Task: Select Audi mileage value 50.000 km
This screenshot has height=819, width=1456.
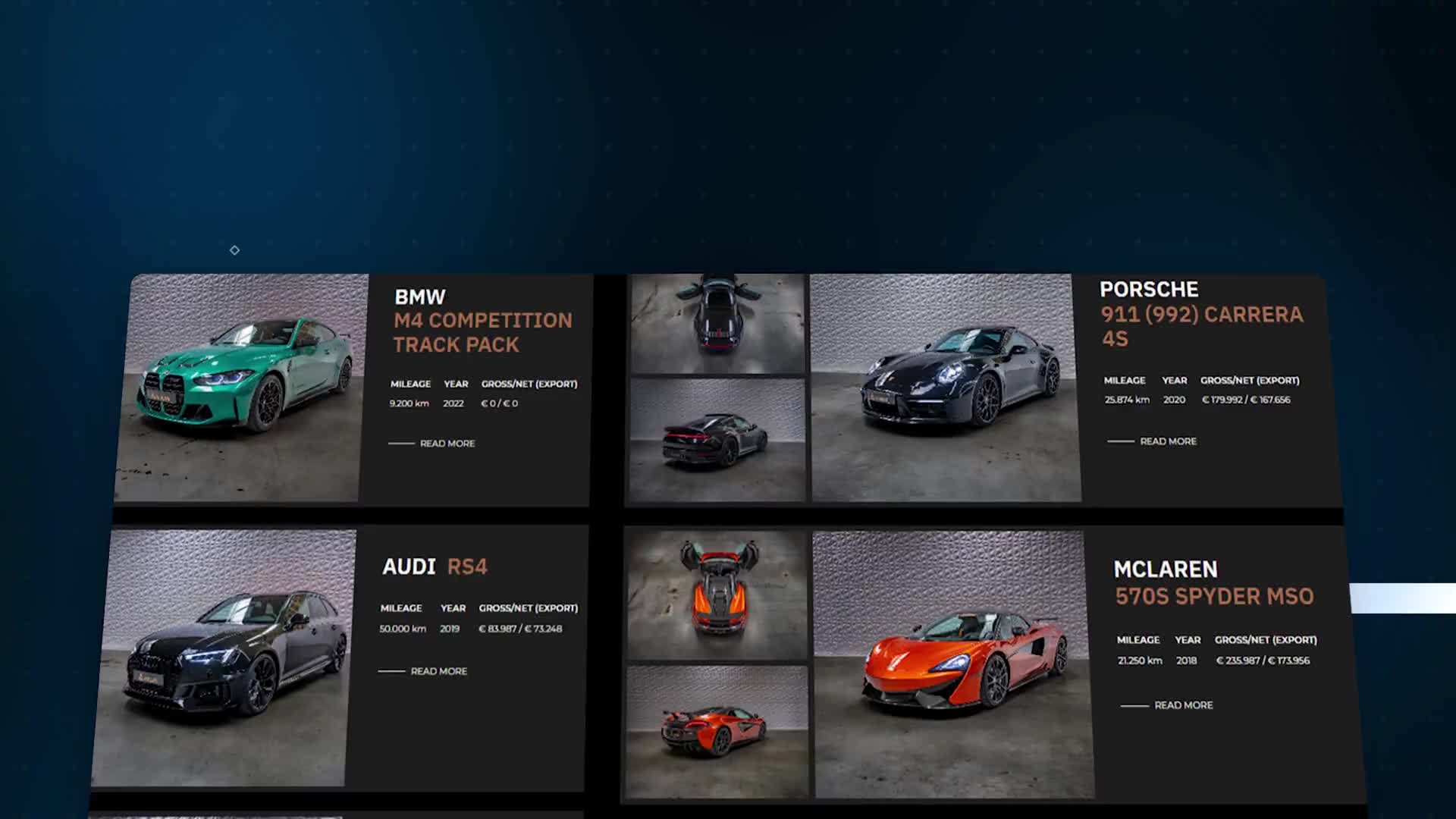Action: [x=403, y=629]
